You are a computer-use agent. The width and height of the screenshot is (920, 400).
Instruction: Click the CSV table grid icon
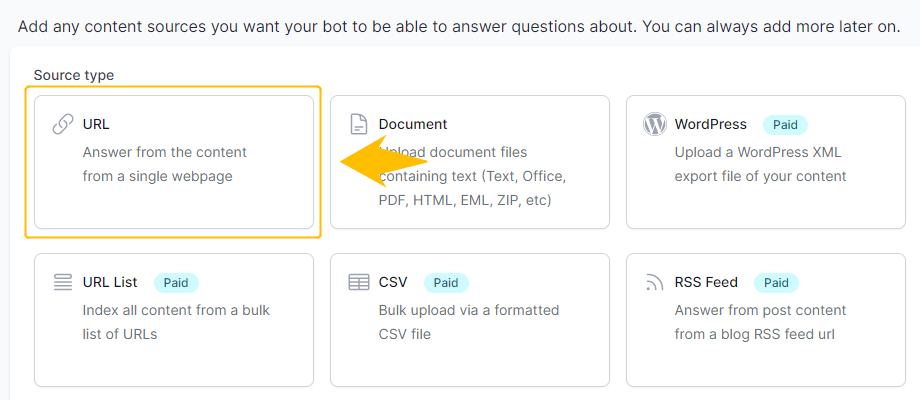(x=358, y=282)
